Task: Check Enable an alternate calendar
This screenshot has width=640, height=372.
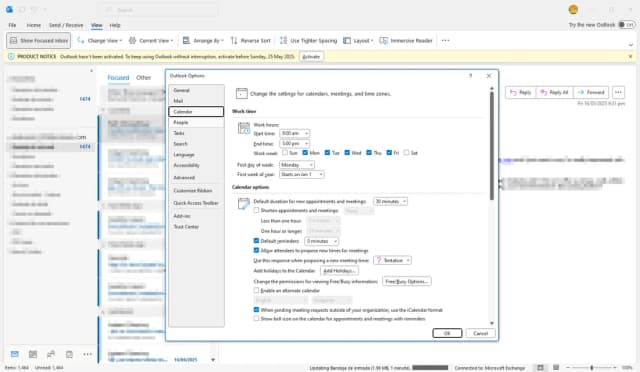Action: click(256, 290)
